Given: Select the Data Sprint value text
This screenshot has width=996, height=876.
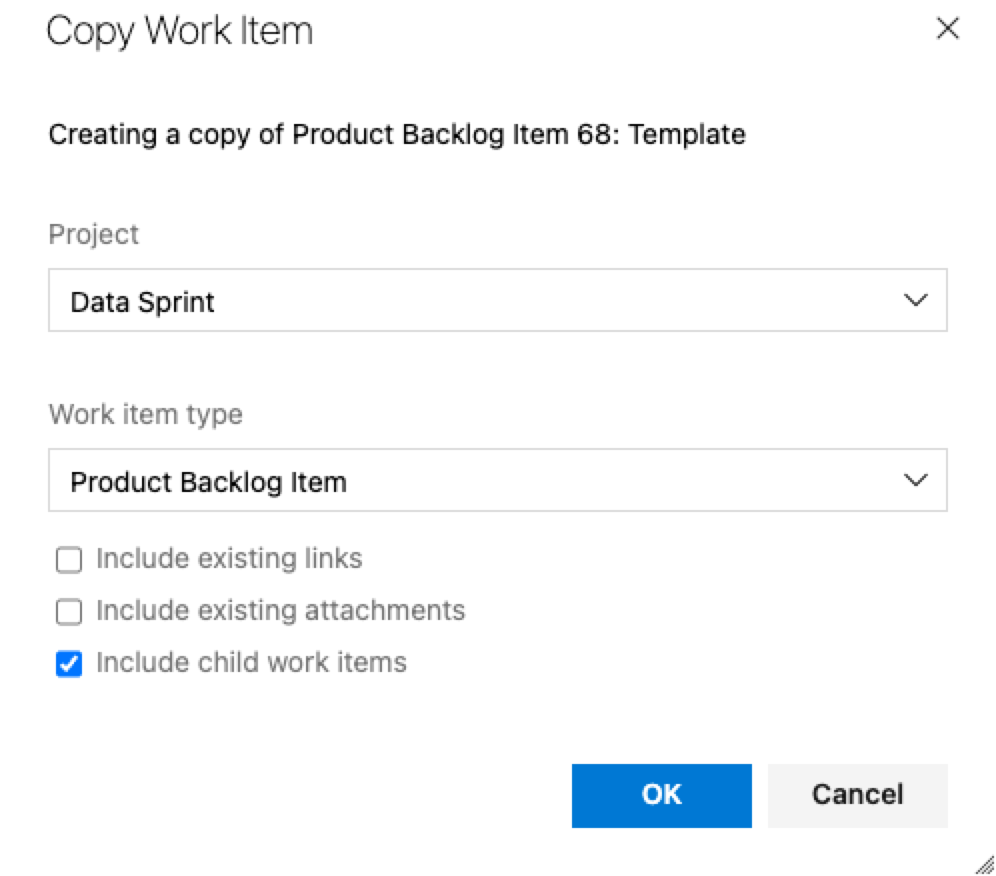Looking at the screenshot, I should pos(142,302).
